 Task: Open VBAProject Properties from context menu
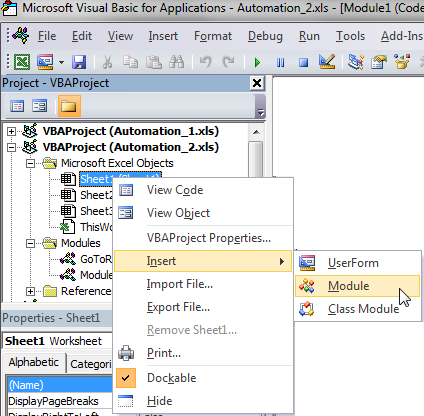pos(203,238)
